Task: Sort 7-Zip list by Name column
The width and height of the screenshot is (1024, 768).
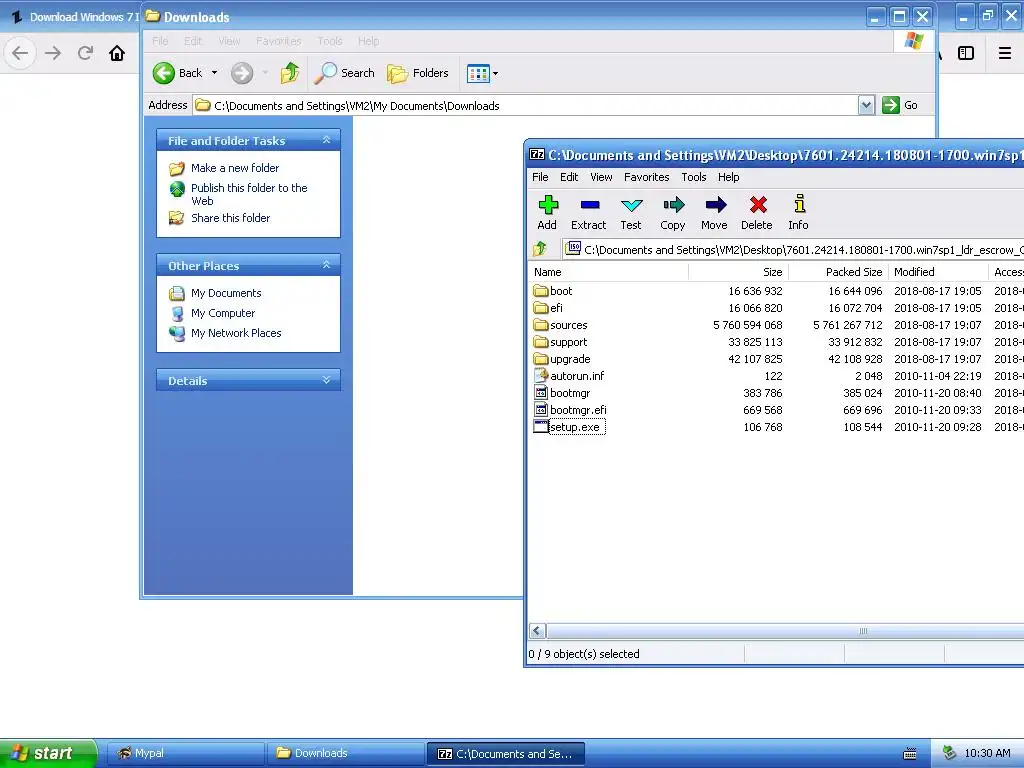Action: click(x=607, y=272)
